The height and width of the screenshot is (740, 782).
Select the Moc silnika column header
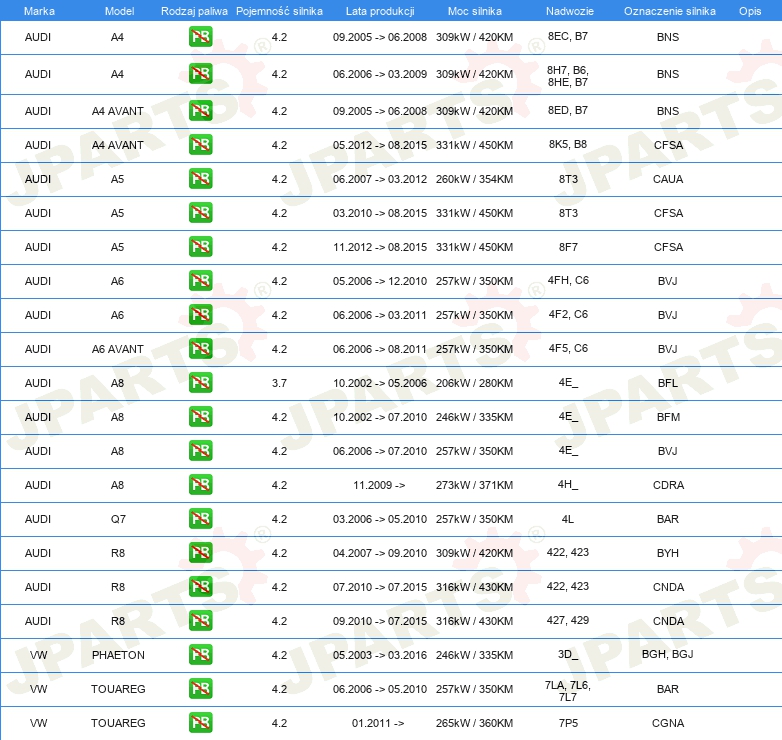[x=474, y=11]
